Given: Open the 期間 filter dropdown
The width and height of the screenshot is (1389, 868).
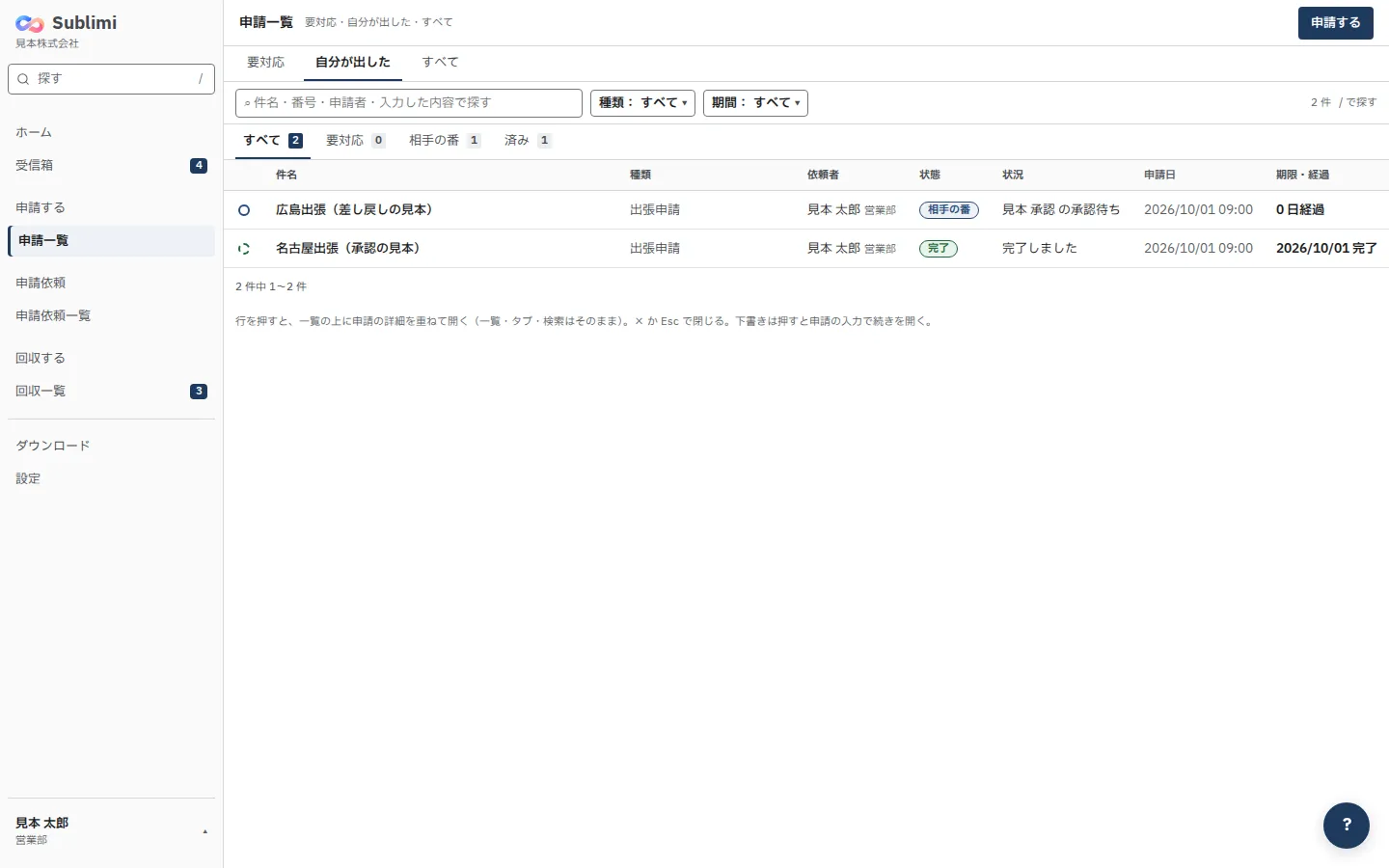Looking at the screenshot, I should (x=755, y=103).
